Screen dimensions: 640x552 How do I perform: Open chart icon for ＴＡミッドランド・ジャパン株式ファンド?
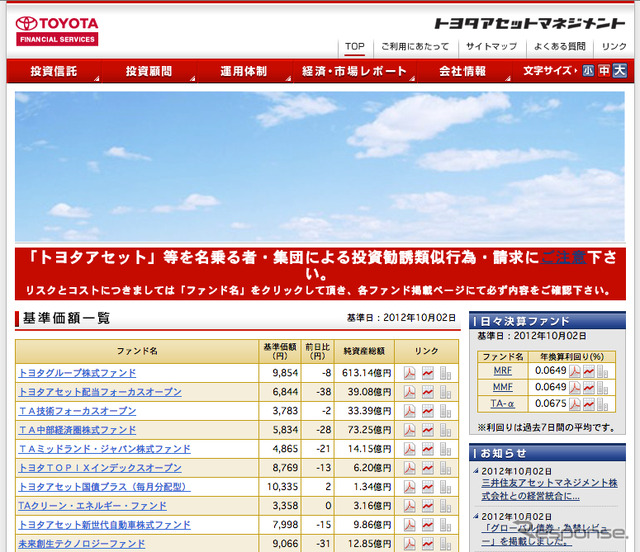pyautogui.click(x=428, y=449)
